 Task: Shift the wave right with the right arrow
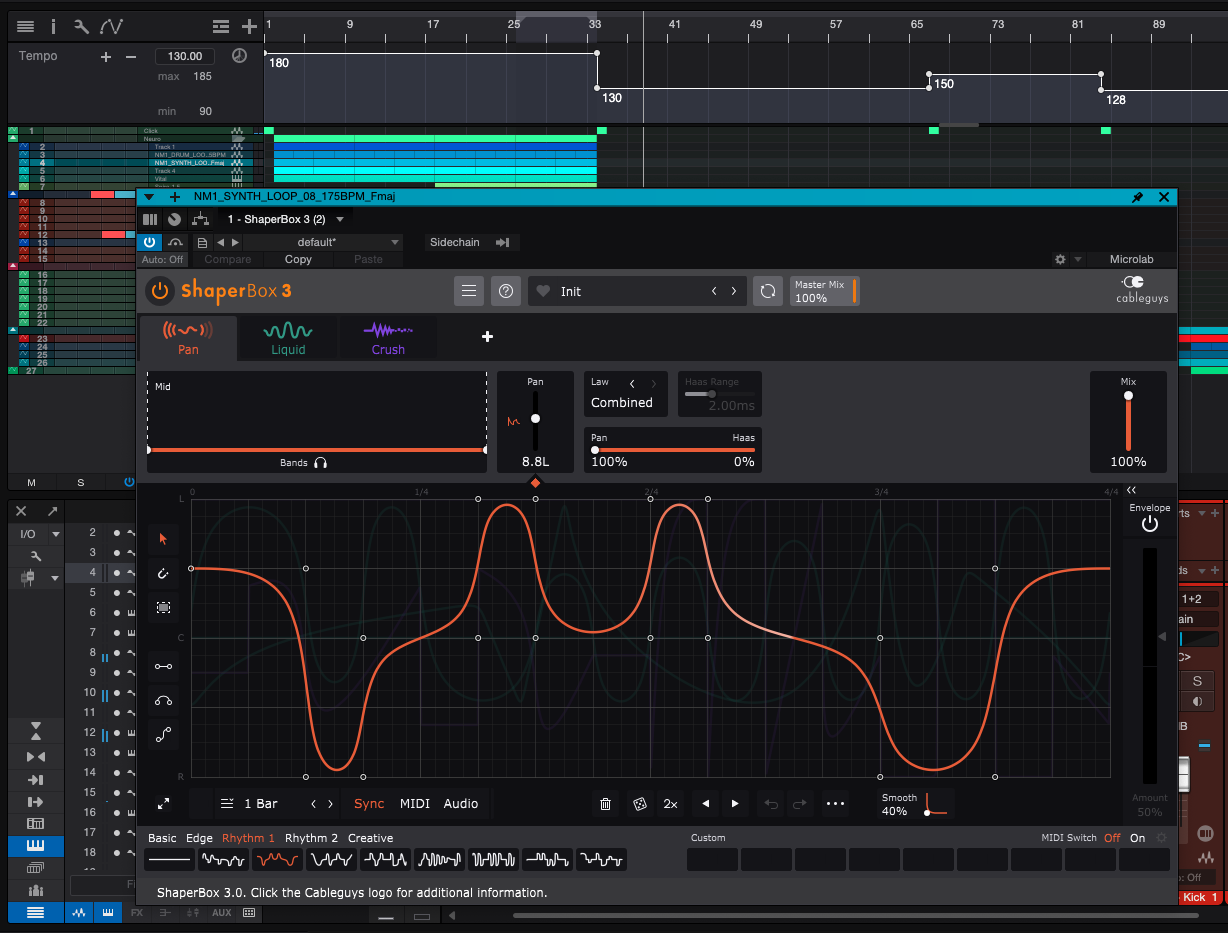(735, 803)
